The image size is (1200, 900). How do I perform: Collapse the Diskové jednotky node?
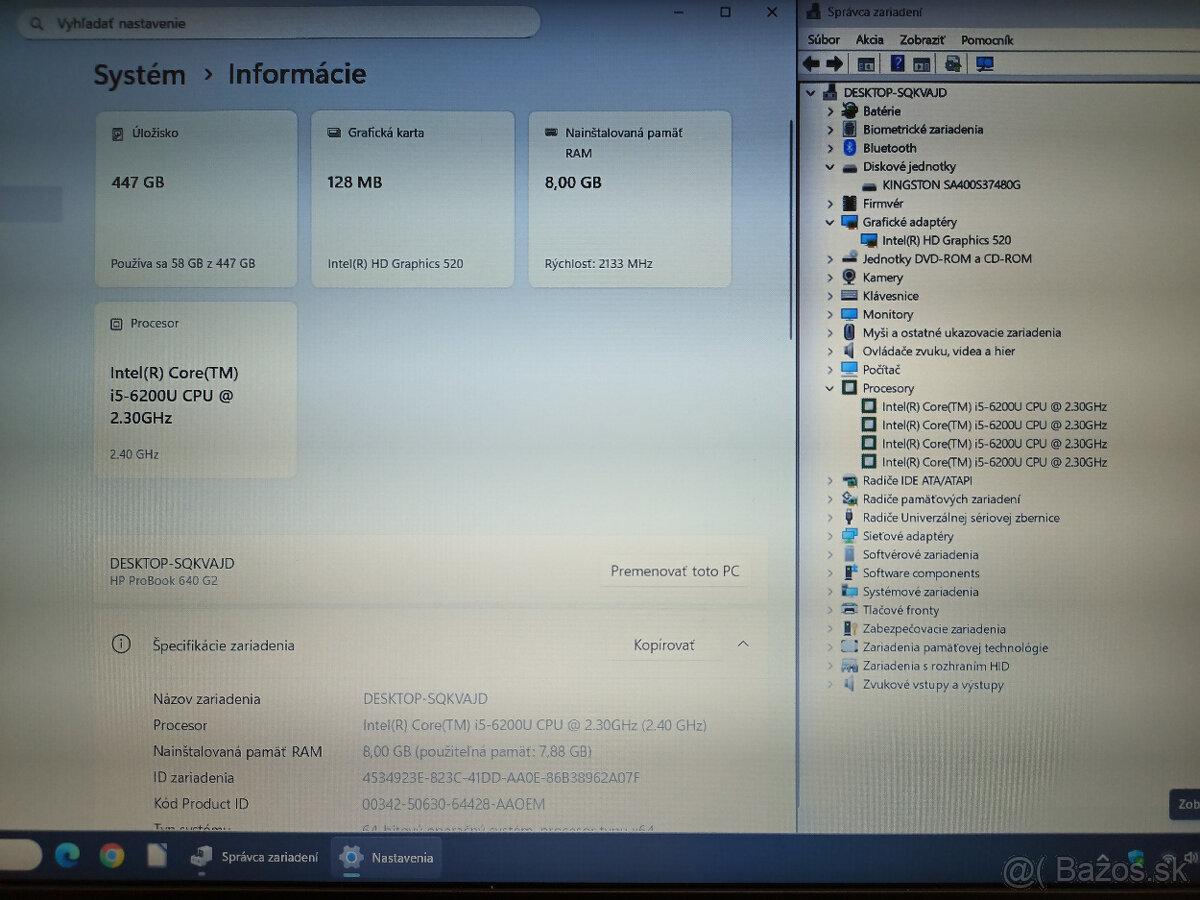831,166
